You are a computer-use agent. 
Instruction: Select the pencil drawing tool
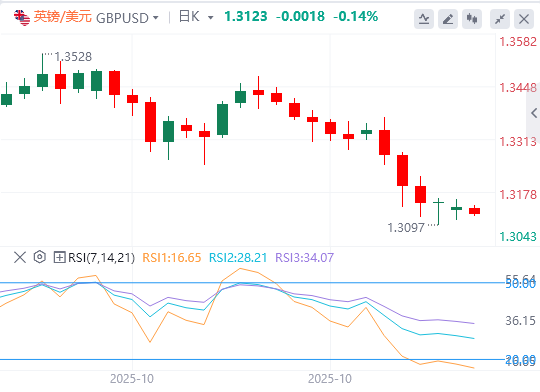pos(448,19)
